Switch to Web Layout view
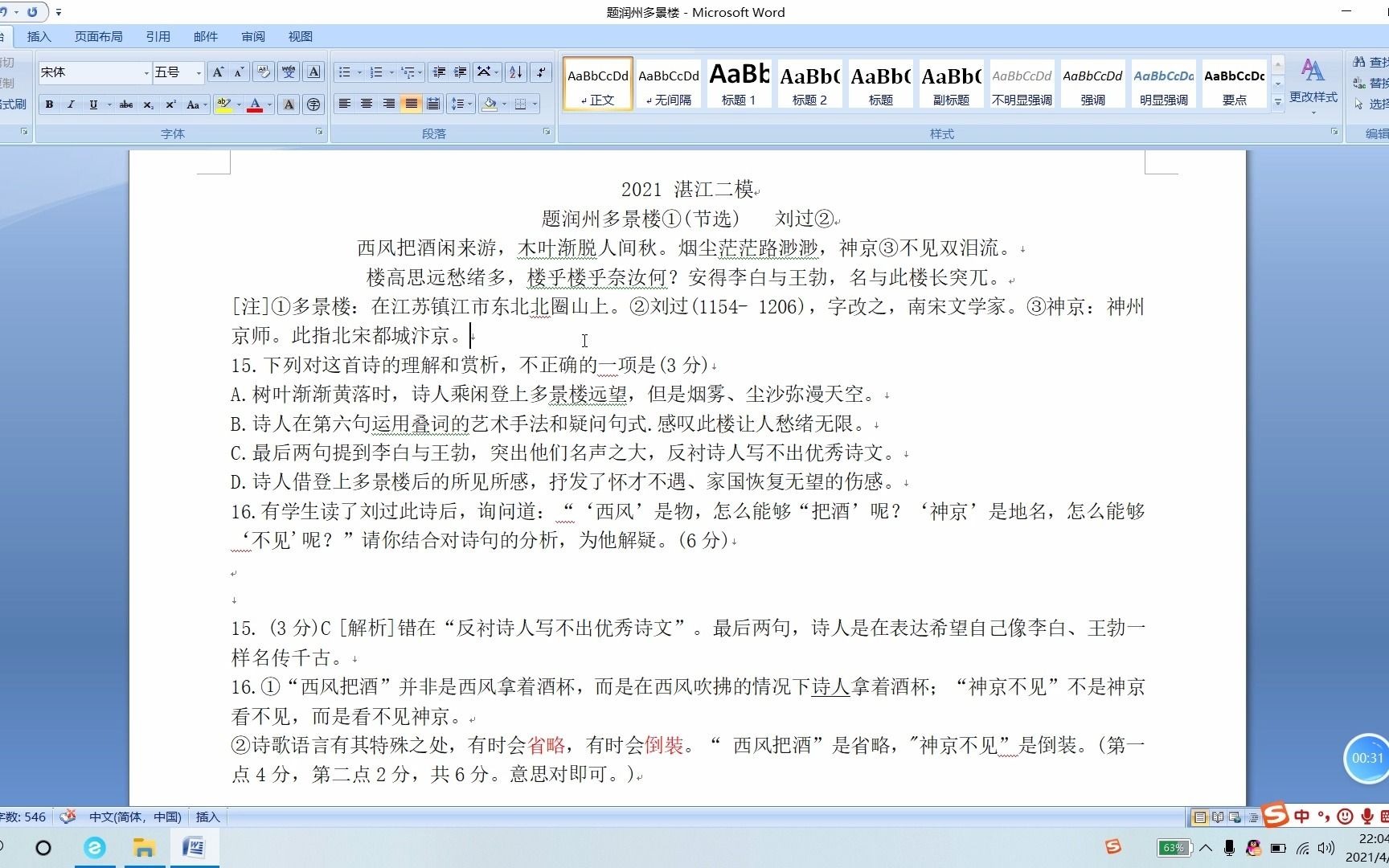Viewport: 1389px width, 868px height. pyautogui.click(x=1235, y=817)
